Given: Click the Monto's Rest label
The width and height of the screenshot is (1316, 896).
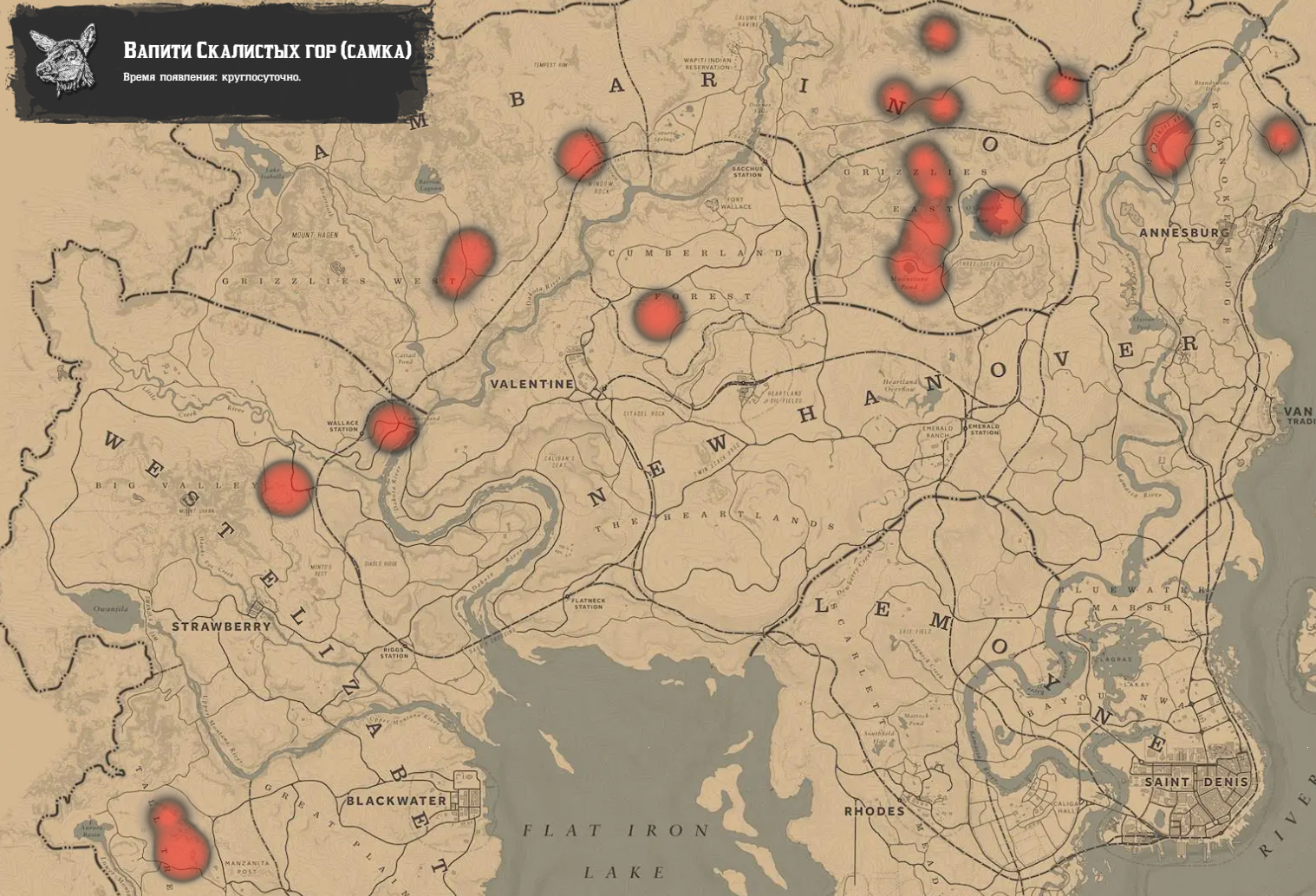Looking at the screenshot, I should pos(321,570).
